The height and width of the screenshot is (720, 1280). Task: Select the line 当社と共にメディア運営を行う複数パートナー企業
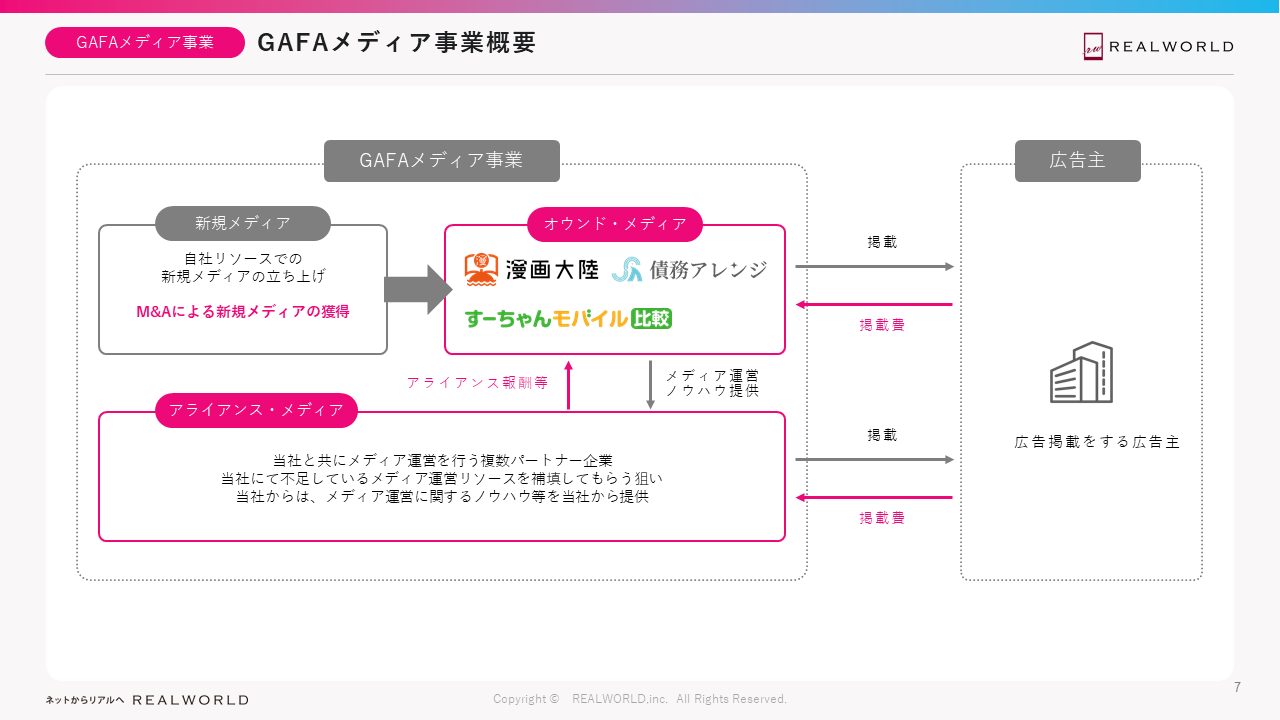[442, 460]
